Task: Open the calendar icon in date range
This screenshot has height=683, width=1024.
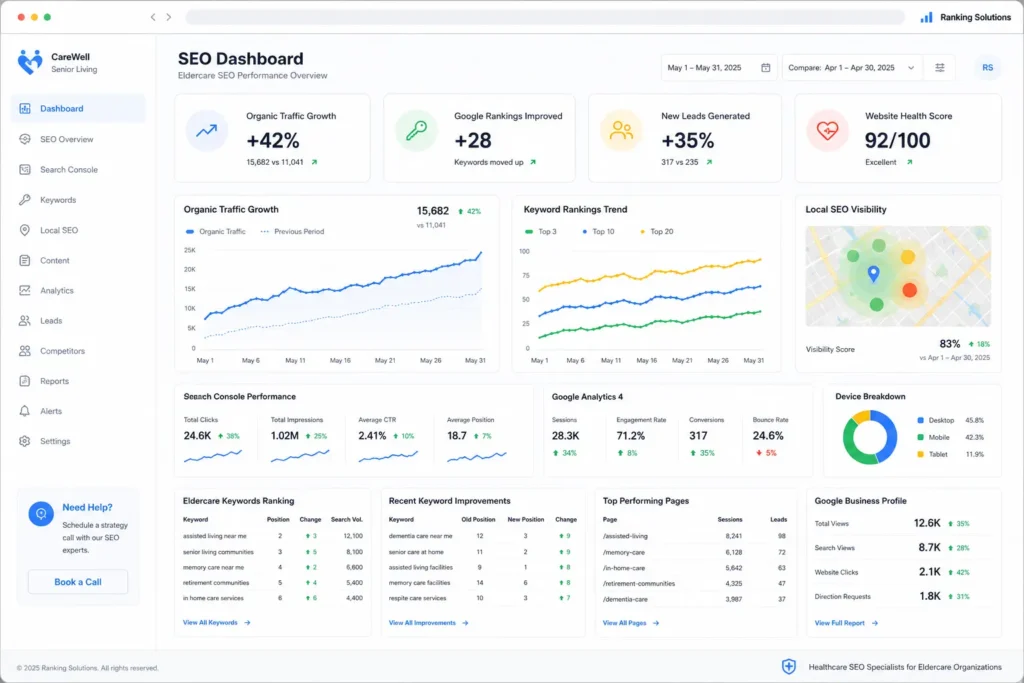Action: [765, 68]
